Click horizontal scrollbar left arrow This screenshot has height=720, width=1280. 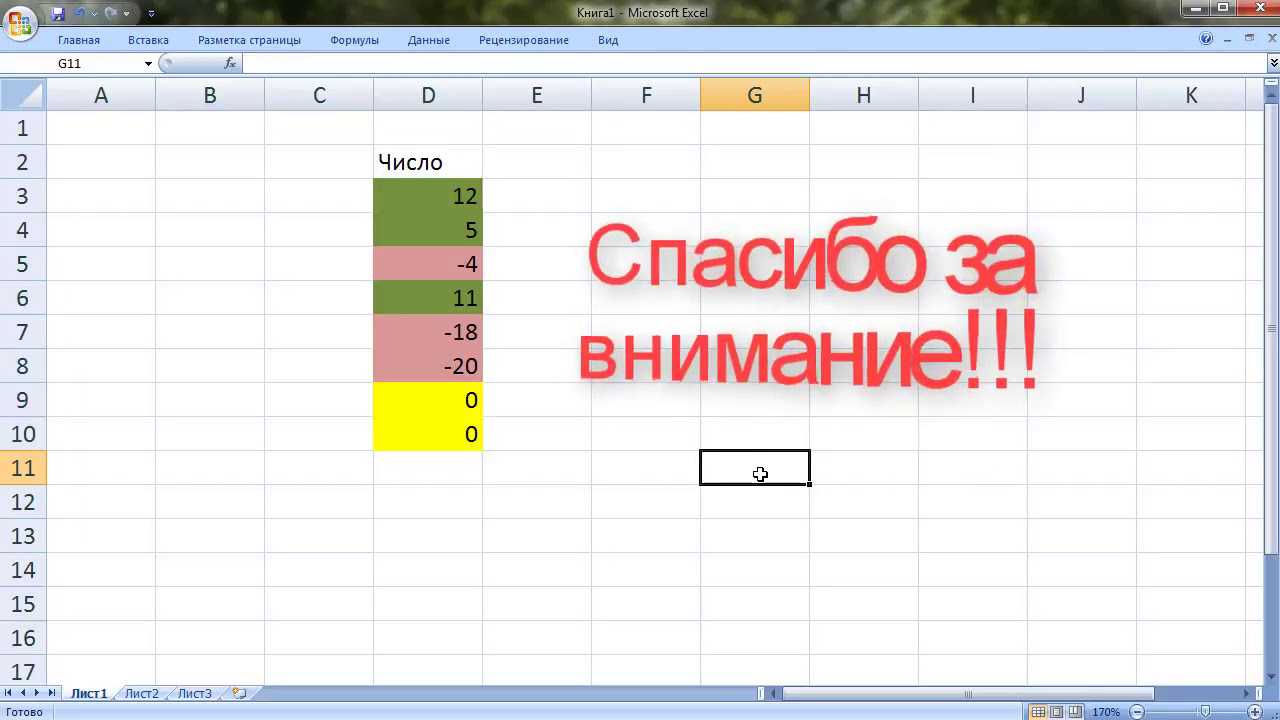773,694
